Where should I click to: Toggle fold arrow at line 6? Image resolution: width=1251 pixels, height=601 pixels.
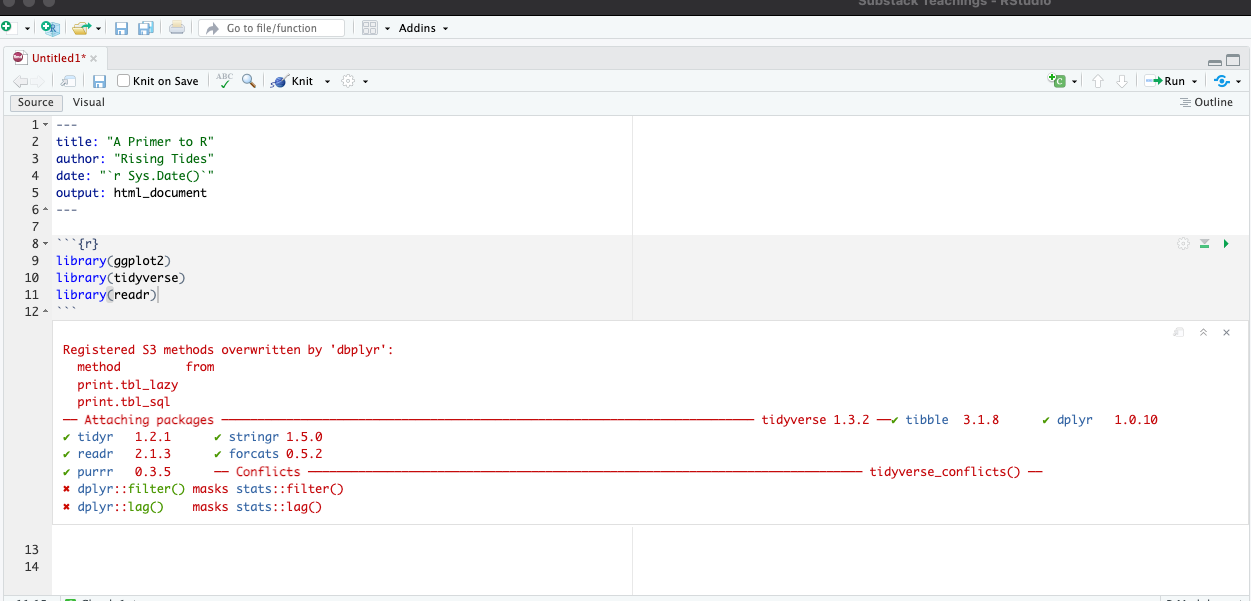(x=46, y=210)
